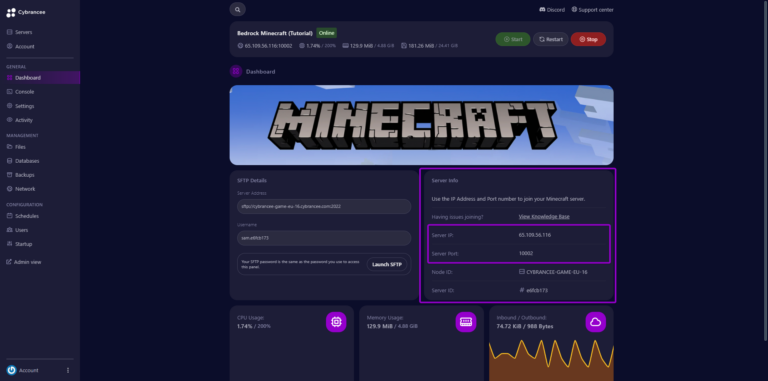The height and width of the screenshot is (381, 768).
Task: Open the Support center link
Action: click(592, 10)
